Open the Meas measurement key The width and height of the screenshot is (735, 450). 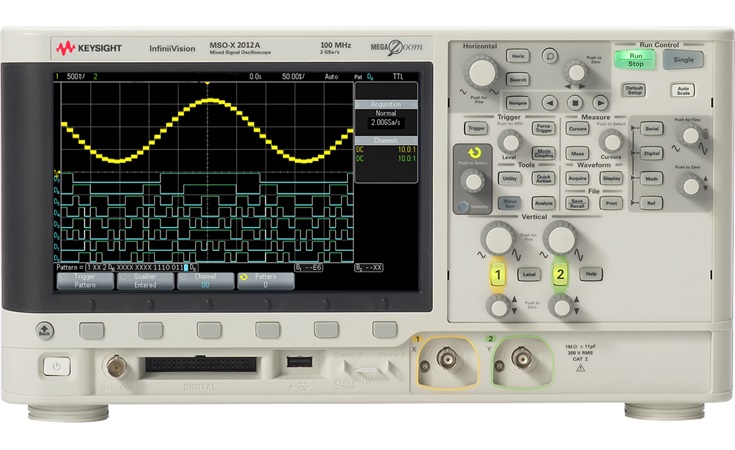pos(578,153)
